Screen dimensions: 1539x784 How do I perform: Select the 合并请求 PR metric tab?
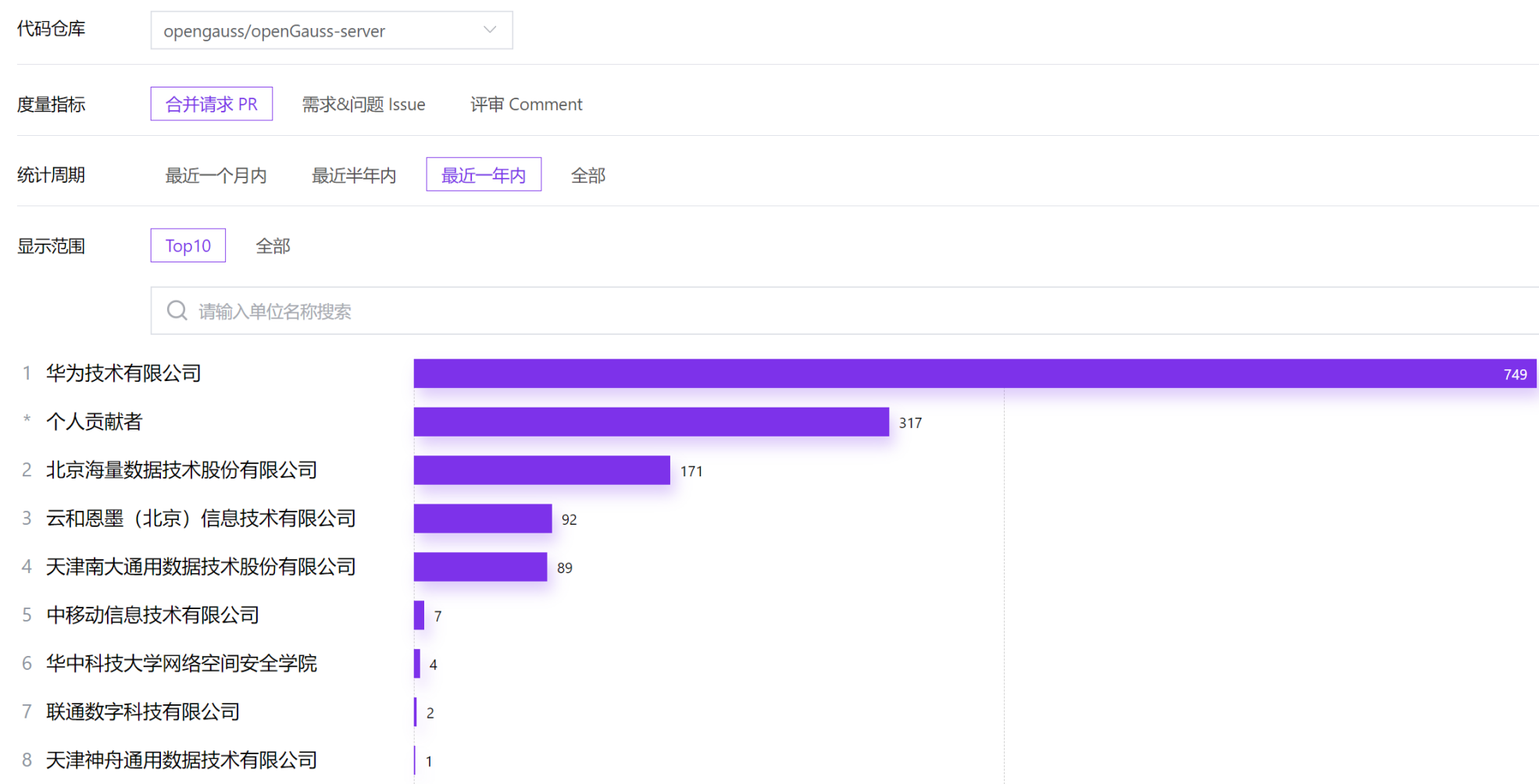tap(212, 104)
